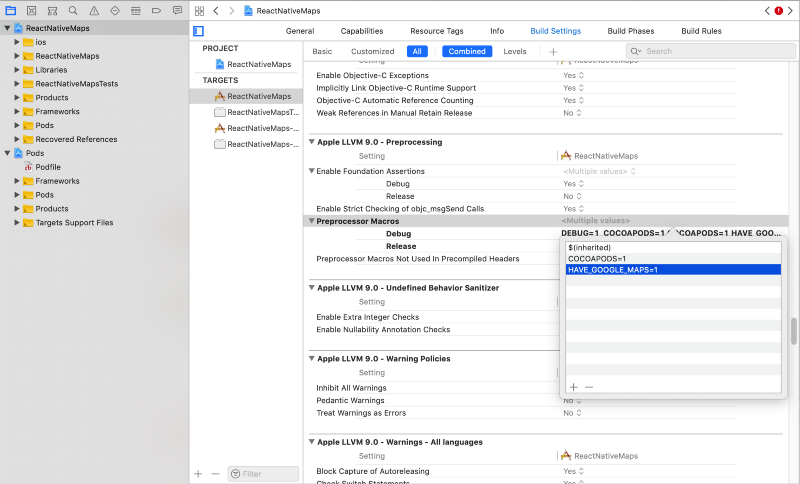
Task: Open the Build Phases tab
Action: [630, 31]
